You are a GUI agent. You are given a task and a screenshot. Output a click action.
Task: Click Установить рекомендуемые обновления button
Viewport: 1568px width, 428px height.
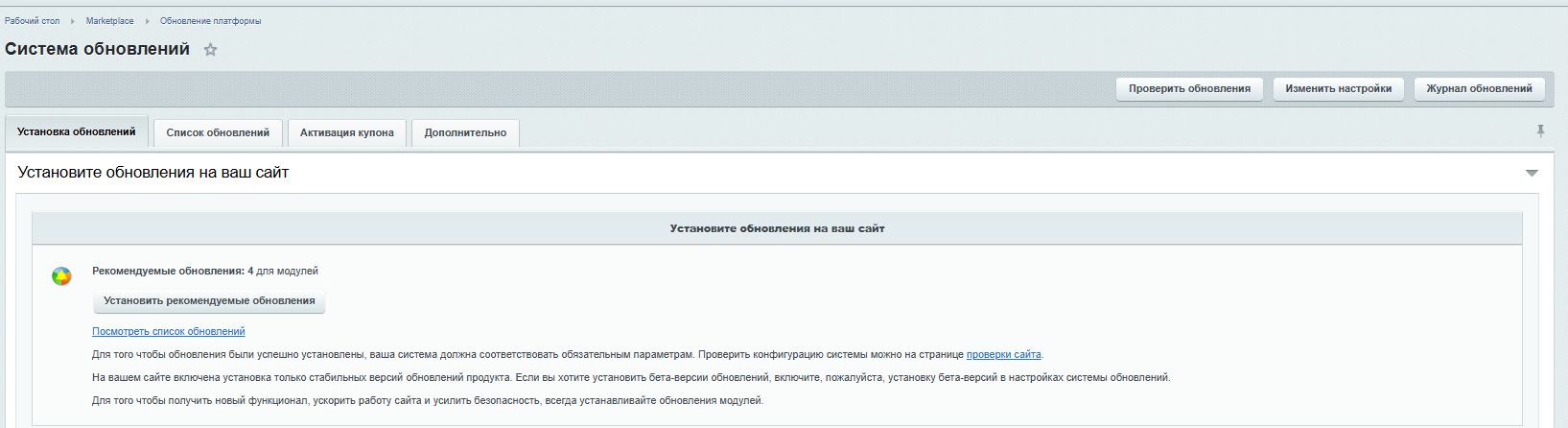pyautogui.click(x=209, y=301)
